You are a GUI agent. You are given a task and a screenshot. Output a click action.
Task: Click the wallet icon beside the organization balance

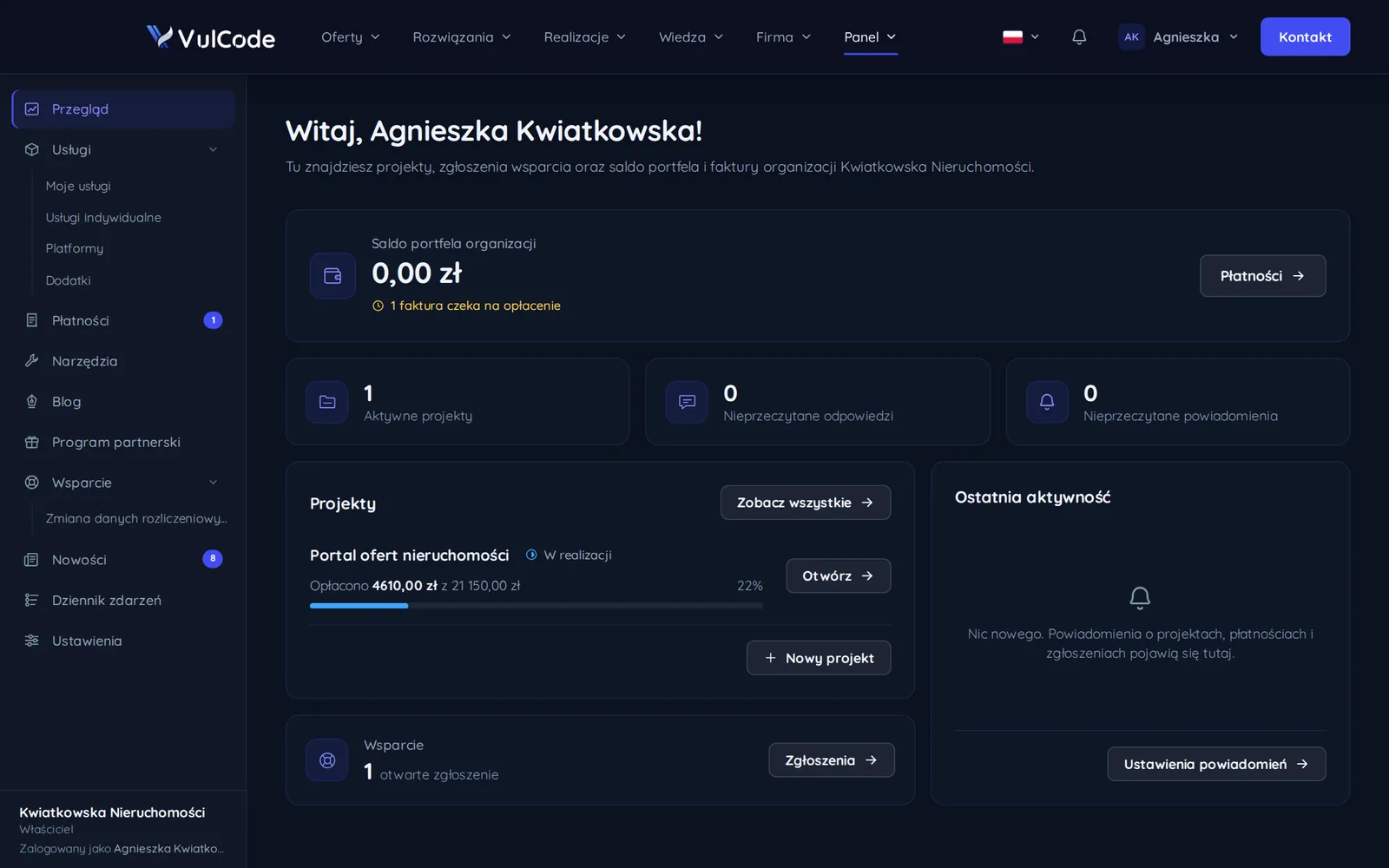[332, 276]
